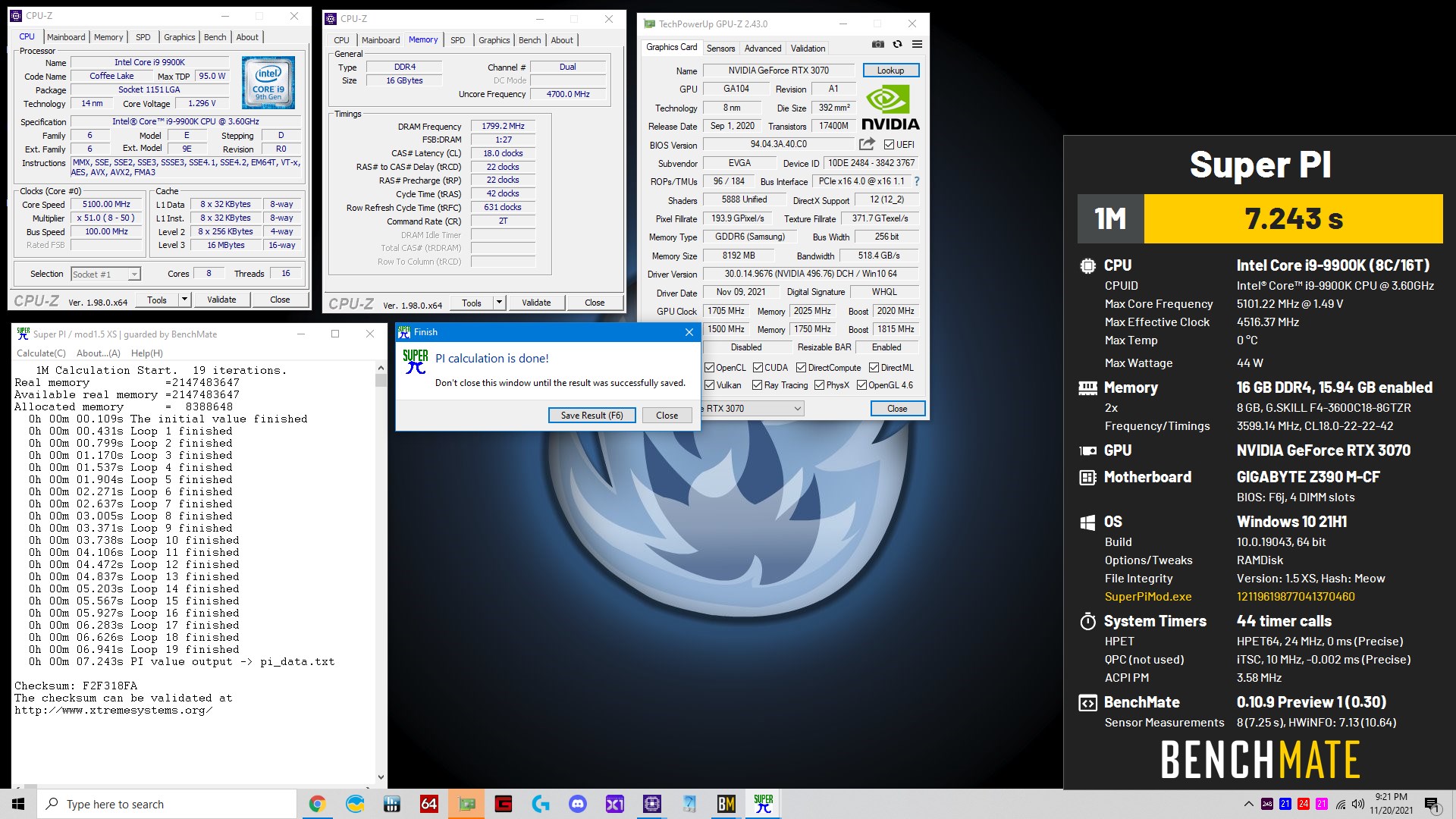Open BenchMate taskbar icon
1456x819 pixels.
click(x=726, y=804)
